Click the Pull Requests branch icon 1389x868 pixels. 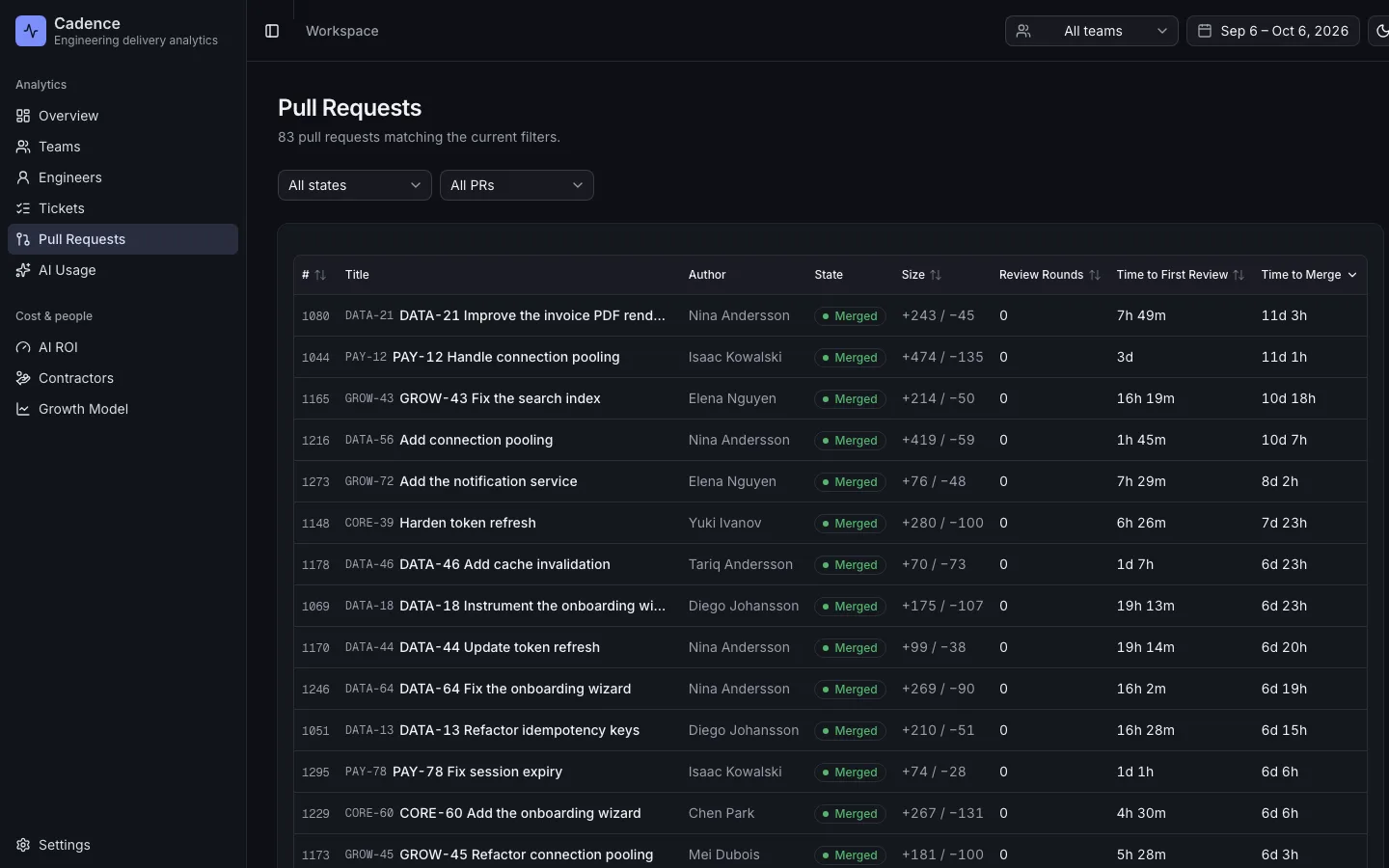click(x=23, y=239)
